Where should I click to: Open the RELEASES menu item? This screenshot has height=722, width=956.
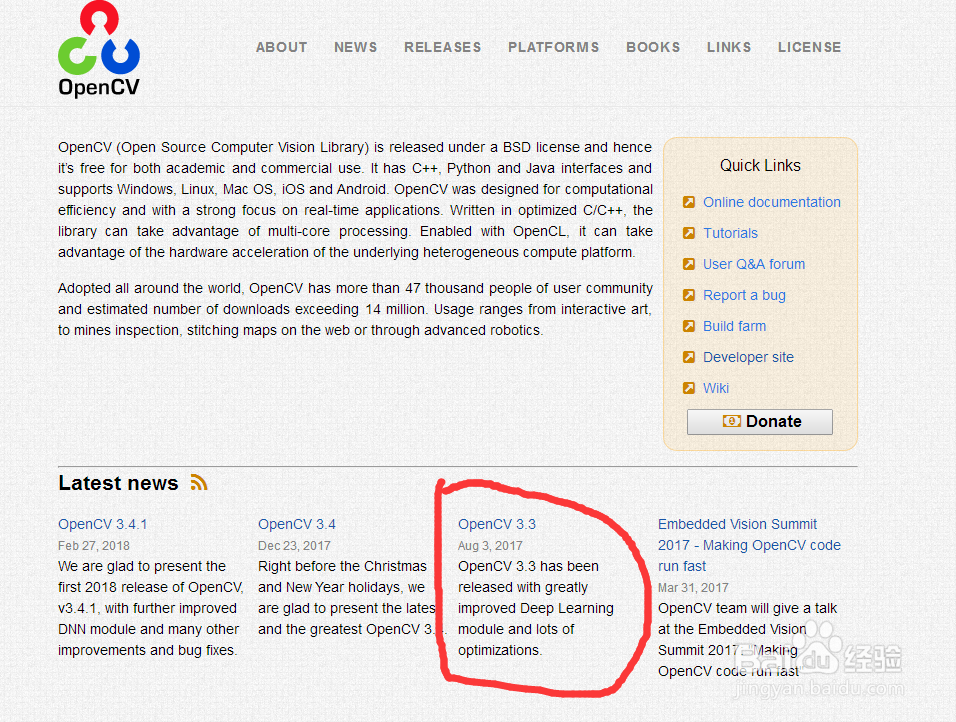[443, 47]
